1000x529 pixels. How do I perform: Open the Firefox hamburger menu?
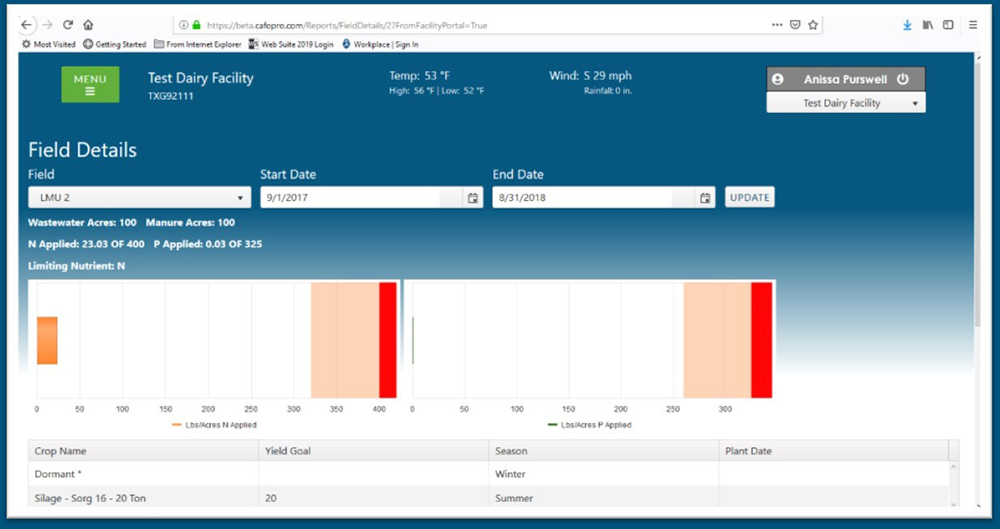tap(973, 25)
